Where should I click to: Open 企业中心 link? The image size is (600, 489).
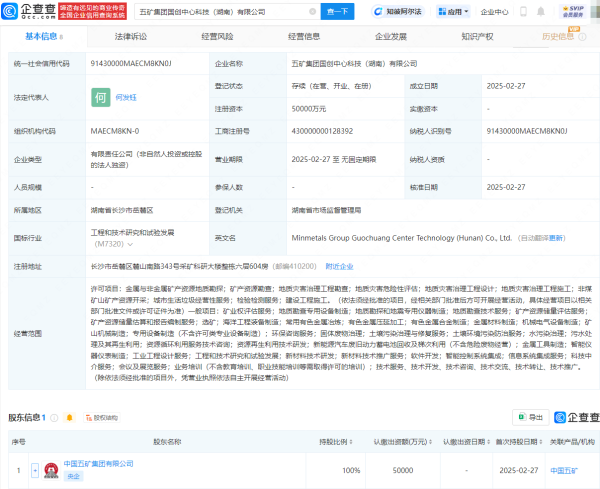[x=494, y=12]
